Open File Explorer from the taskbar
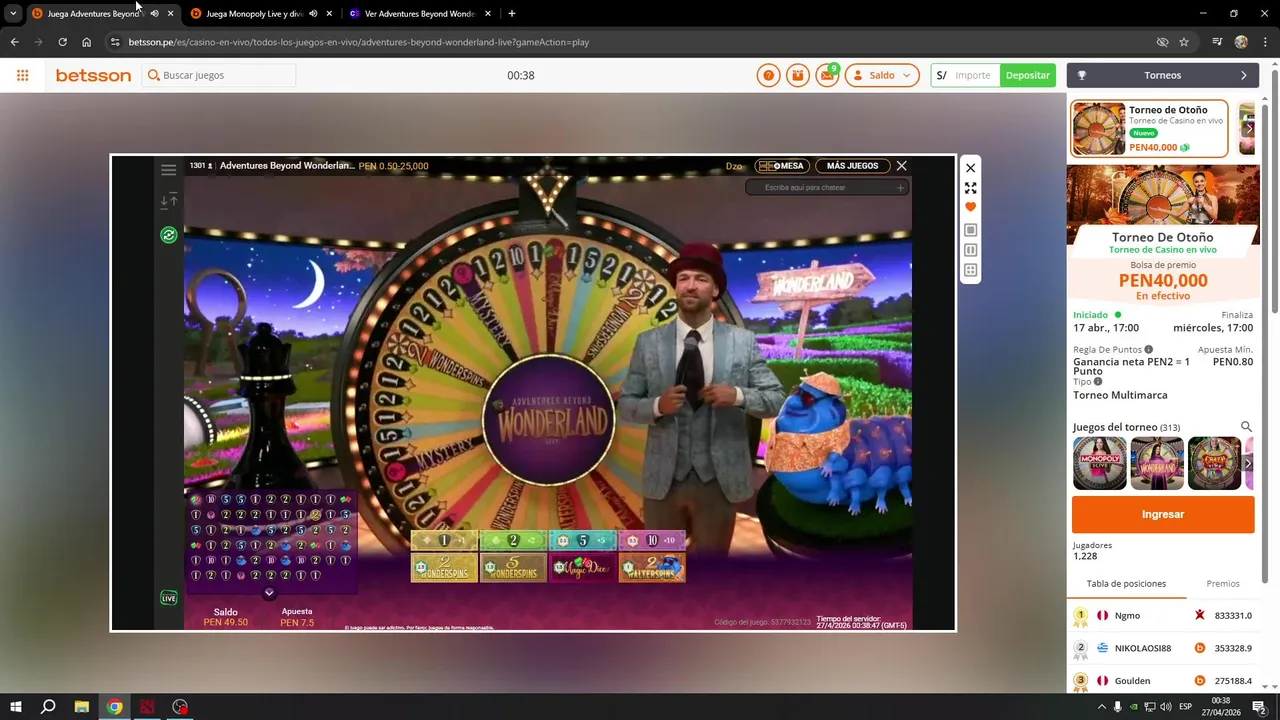The width and height of the screenshot is (1280, 720). pos(81,707)
